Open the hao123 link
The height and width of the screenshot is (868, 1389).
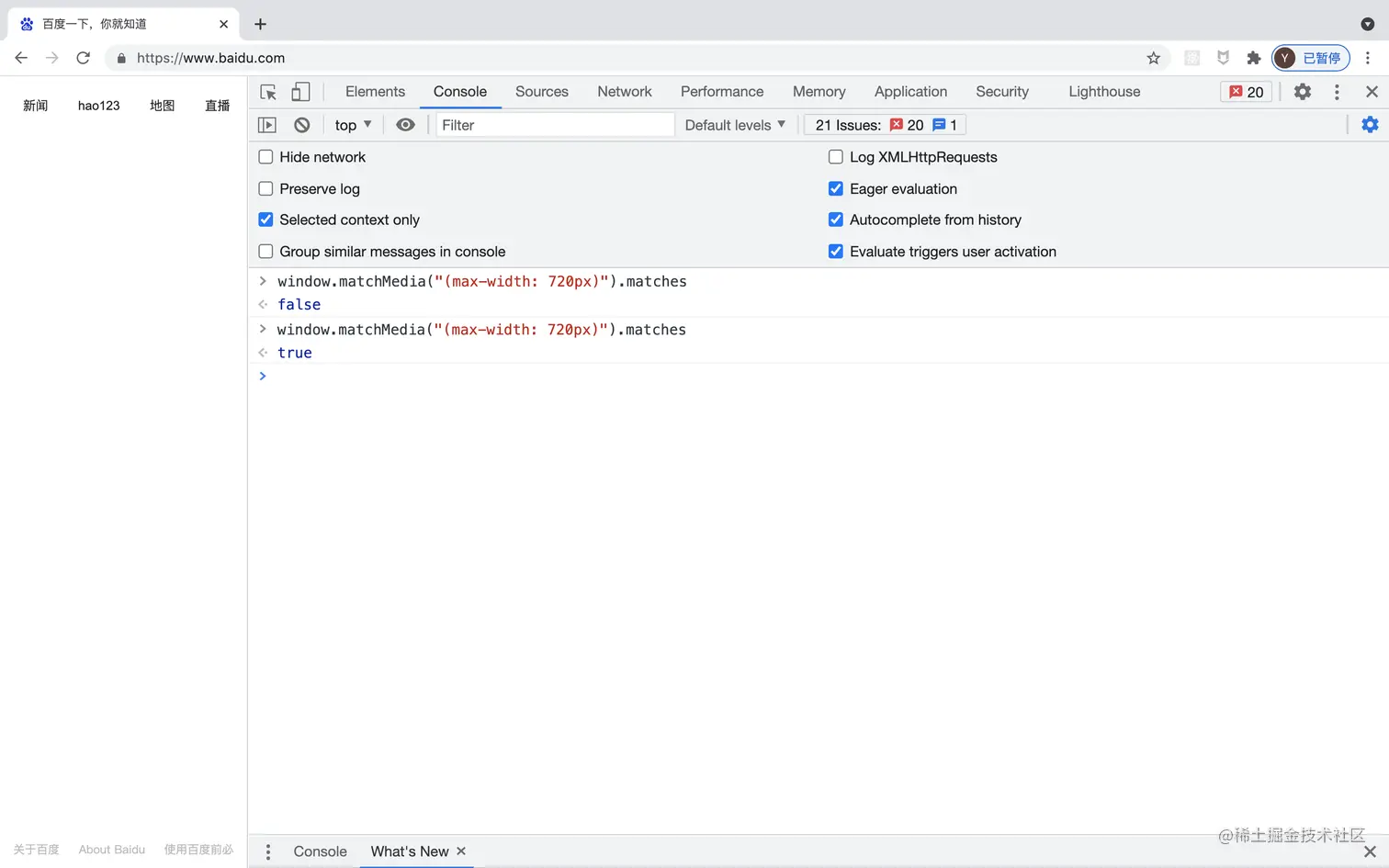98,106
